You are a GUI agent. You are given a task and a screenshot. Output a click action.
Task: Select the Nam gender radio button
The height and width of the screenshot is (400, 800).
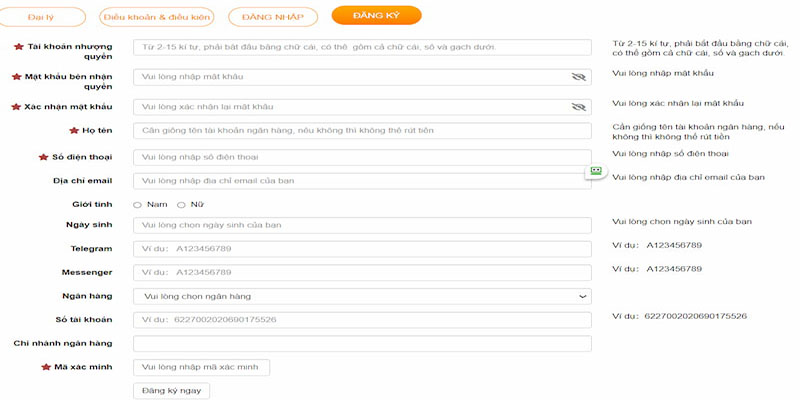137,205
